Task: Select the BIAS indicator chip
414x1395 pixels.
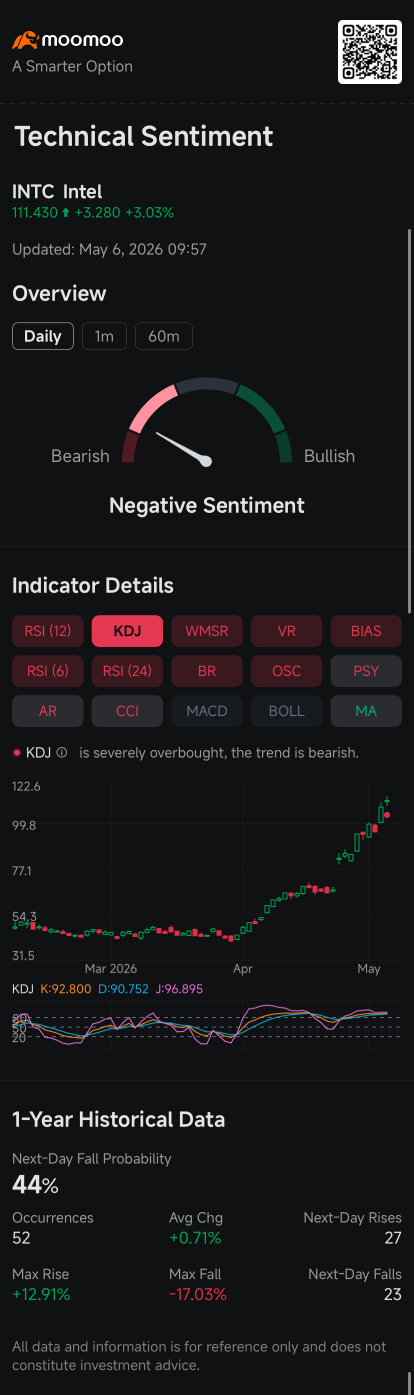Action: 366,631
